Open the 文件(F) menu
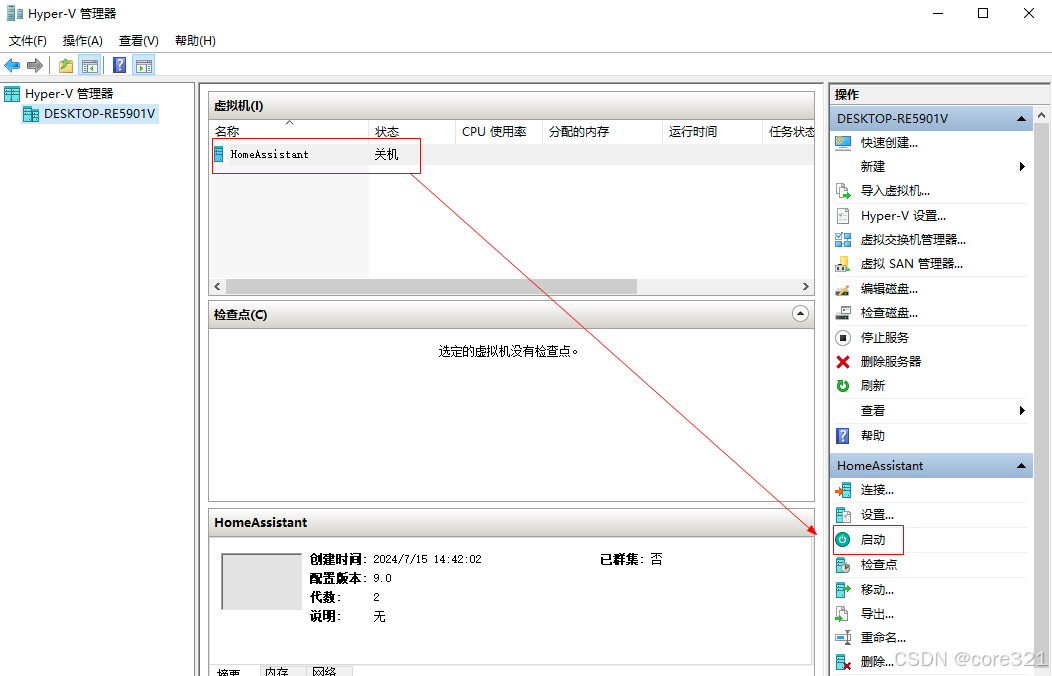The height and width of the screenshot is (676, 1052). click(x=28, y=40)
